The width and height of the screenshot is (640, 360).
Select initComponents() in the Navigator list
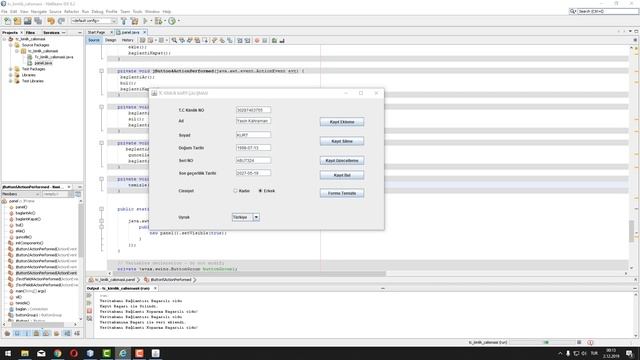tap(29, 243)
